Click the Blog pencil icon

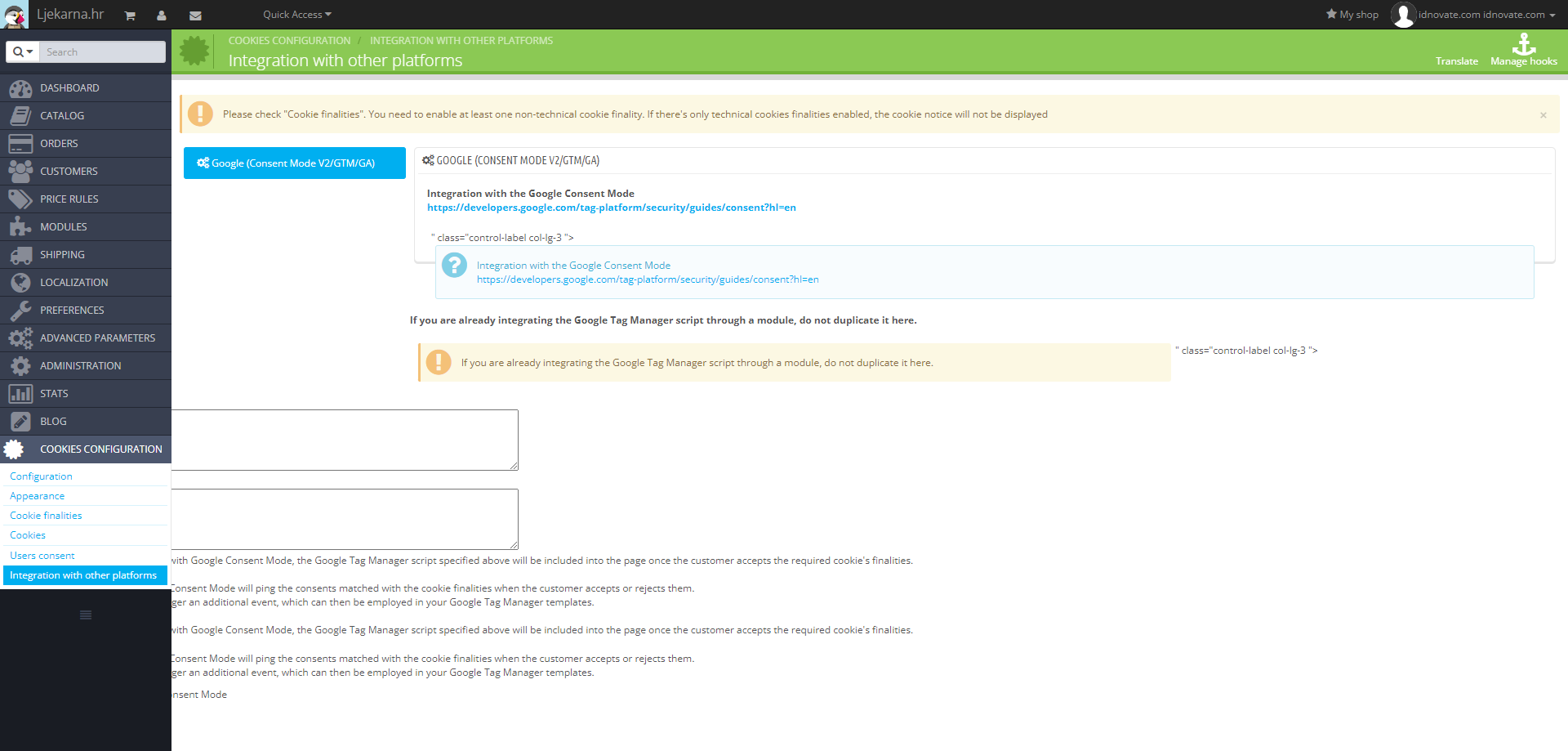click(20, 422)
